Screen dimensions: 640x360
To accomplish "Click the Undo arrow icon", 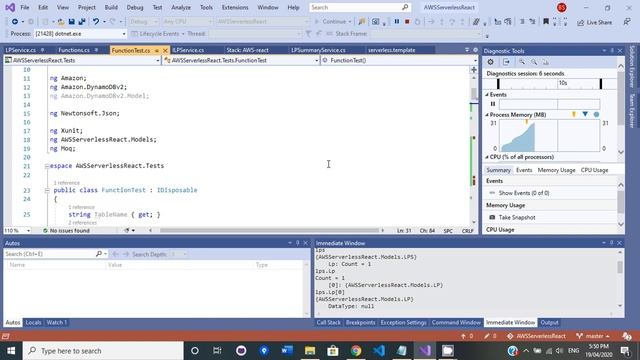I will (x=96, y=22).
